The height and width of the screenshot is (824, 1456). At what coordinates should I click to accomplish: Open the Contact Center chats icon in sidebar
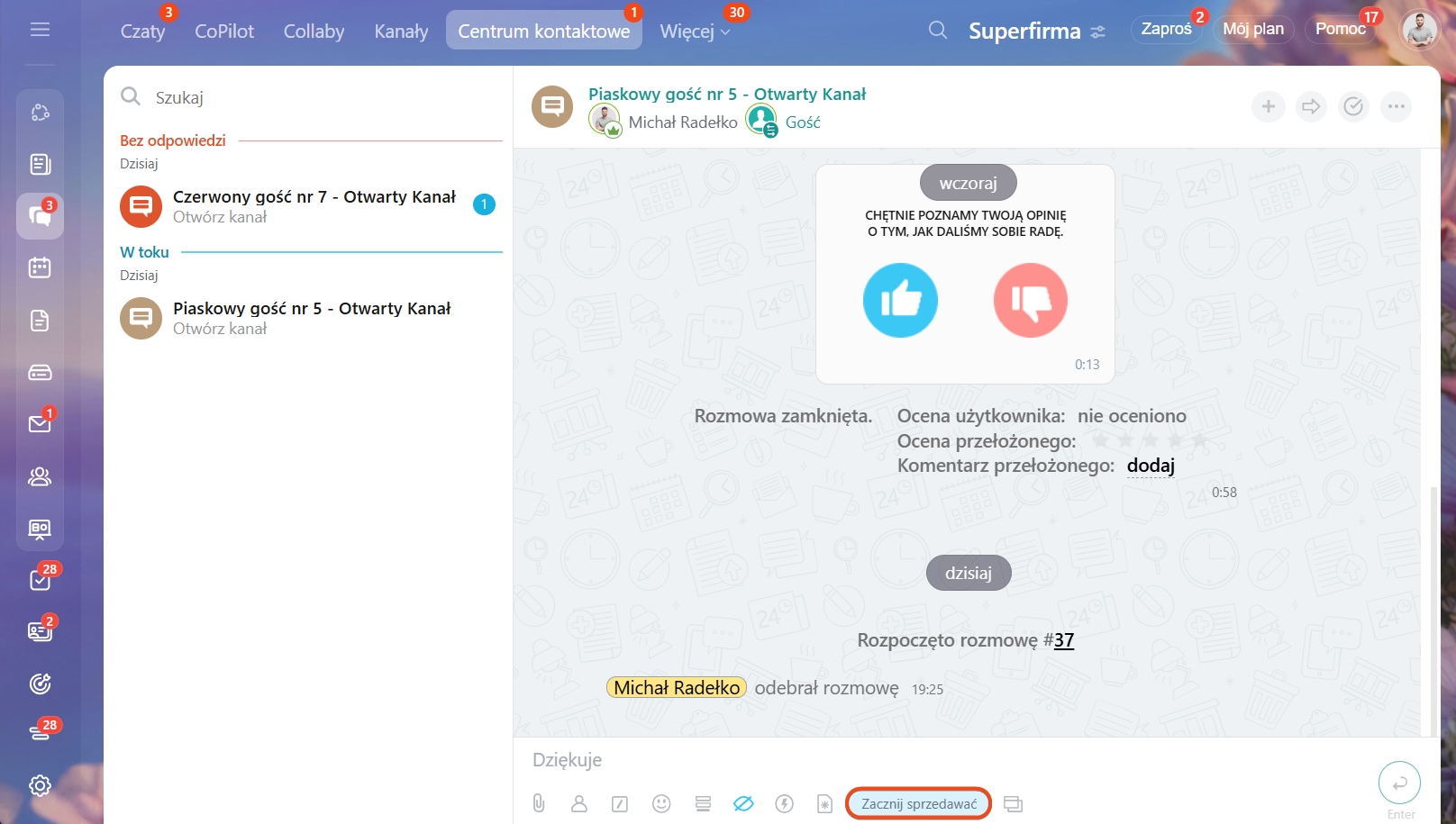tap(40, 216)
